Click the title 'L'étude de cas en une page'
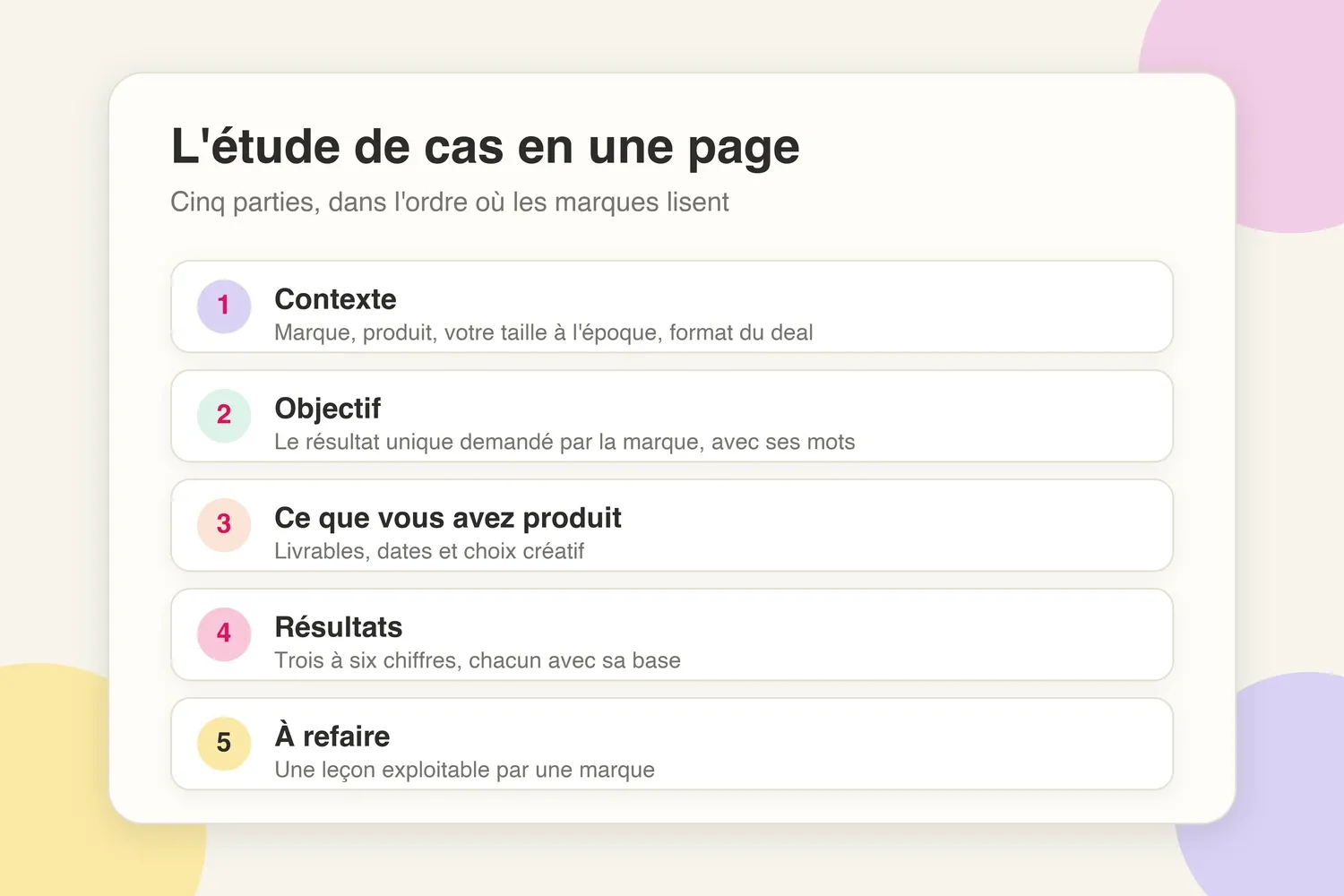Screen dimensions: 1344x896 485,147
